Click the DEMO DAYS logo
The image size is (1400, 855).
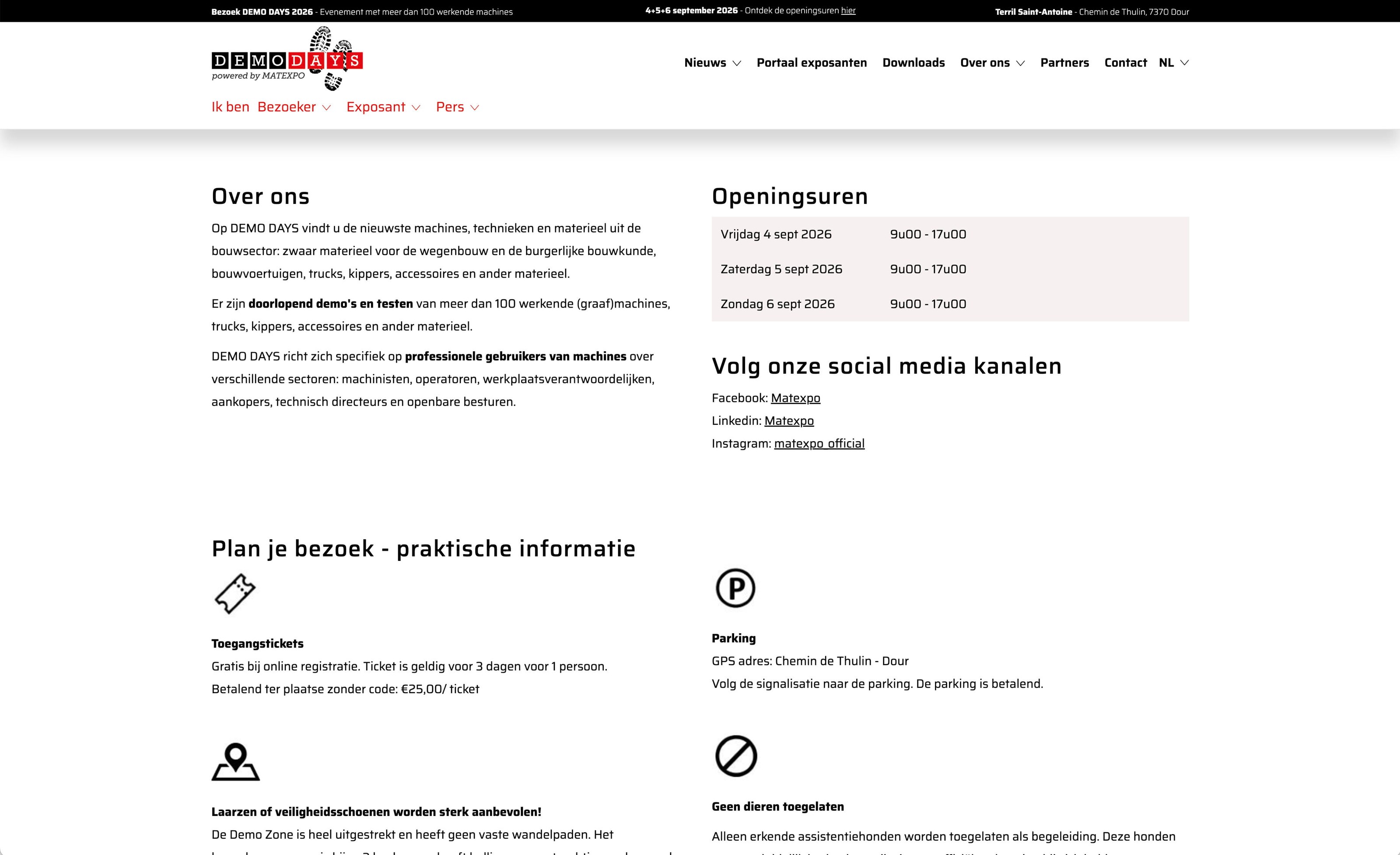[x=287, y=59]
